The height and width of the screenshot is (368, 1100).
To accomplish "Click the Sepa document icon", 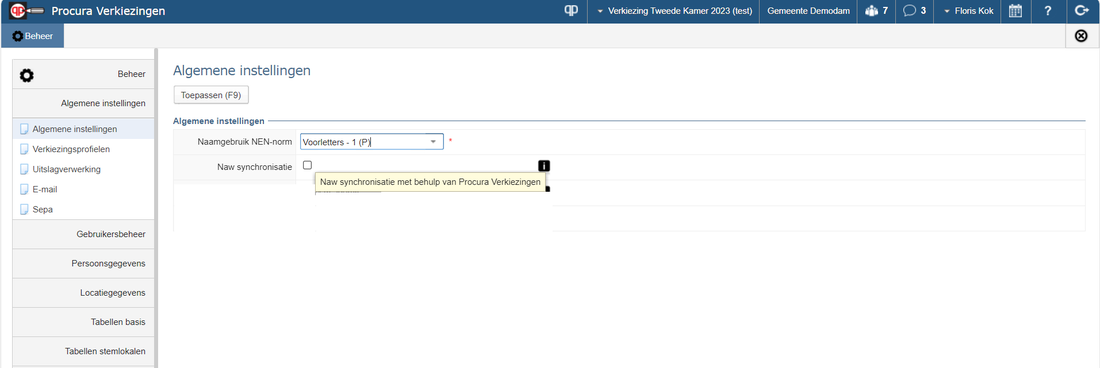I will pyautogui.click(x=25, y=209).
